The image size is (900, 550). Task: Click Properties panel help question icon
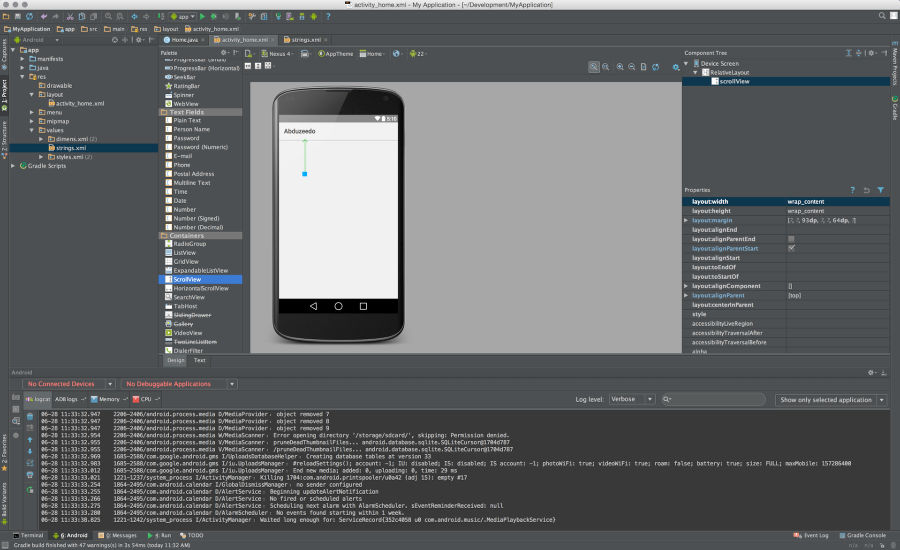(x=852, y=190)
